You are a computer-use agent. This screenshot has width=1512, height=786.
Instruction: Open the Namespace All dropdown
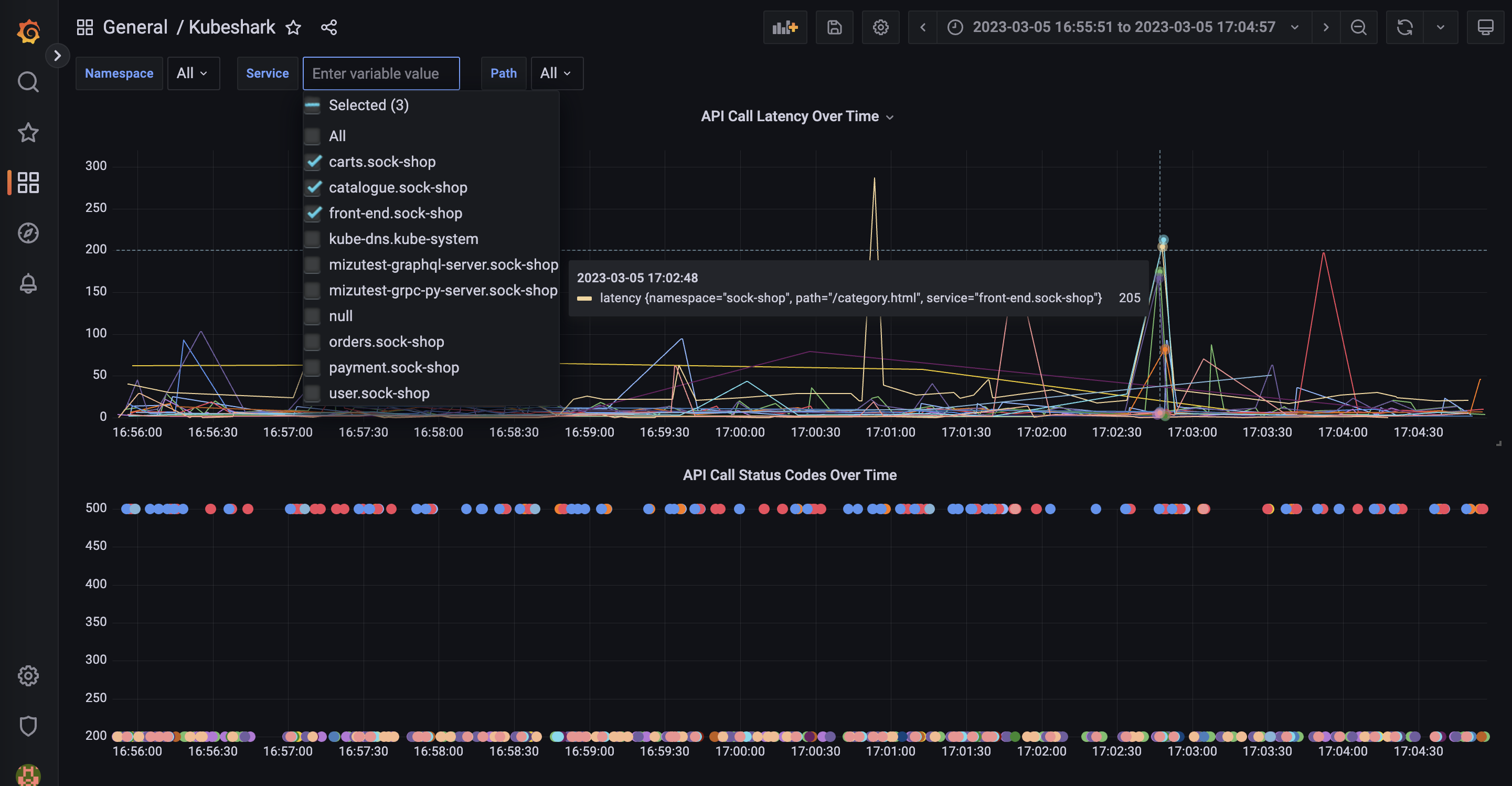(193, 73)
